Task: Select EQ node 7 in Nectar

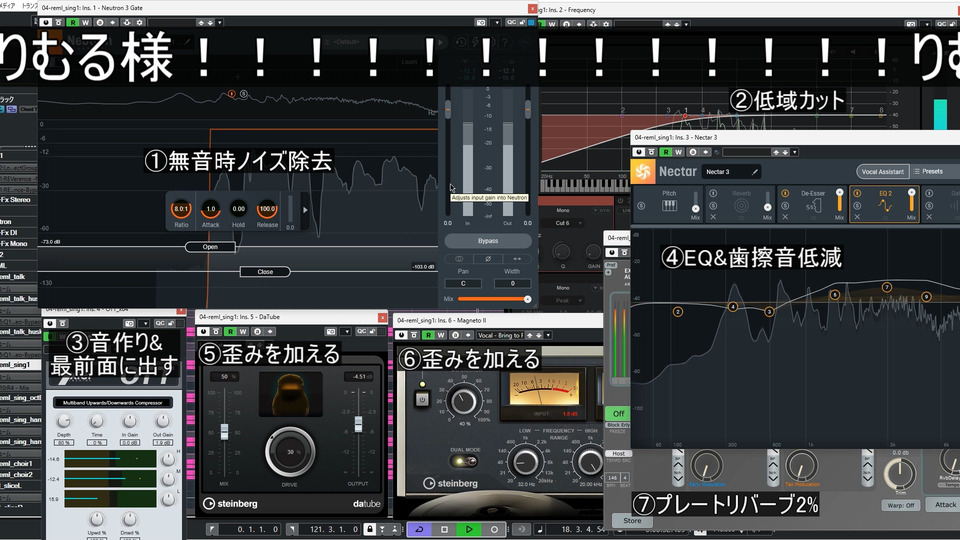Action: click(887, 287)
